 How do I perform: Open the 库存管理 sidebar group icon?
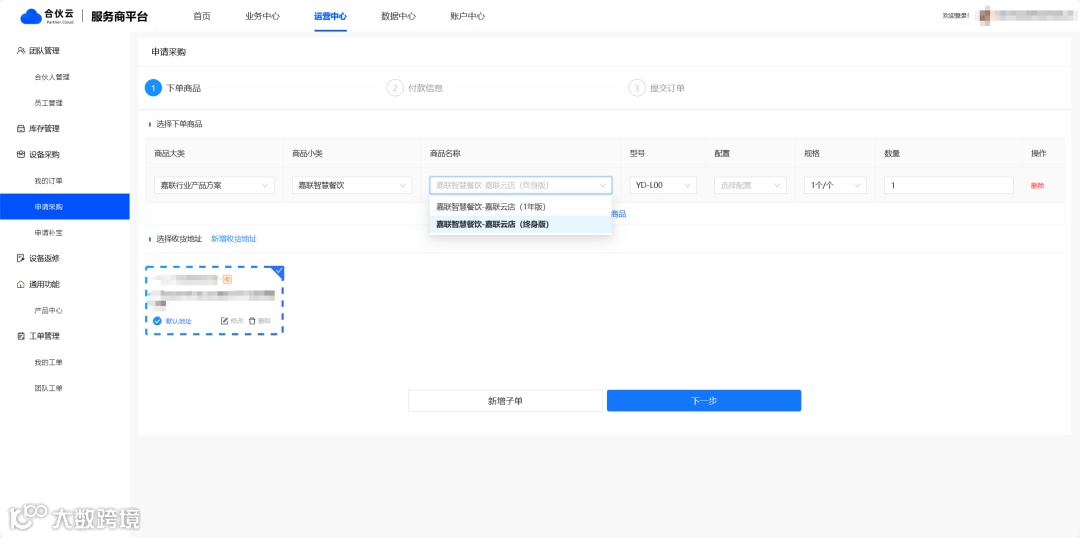[21, 129]
